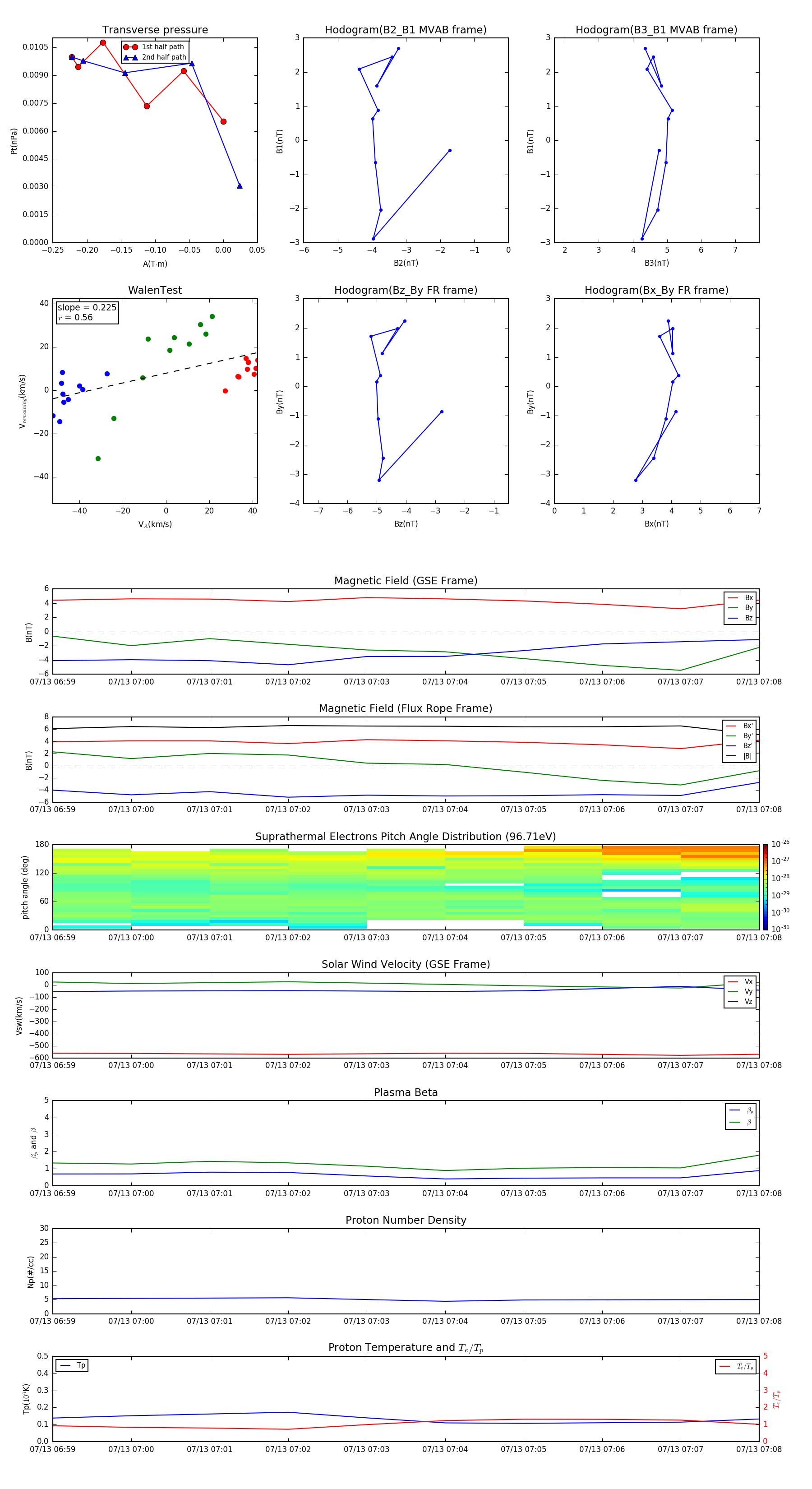The height and width of the screenshot is (1489, 812).
Task: Click '1st half path' legend entry
Action: (x=154, y=47)
